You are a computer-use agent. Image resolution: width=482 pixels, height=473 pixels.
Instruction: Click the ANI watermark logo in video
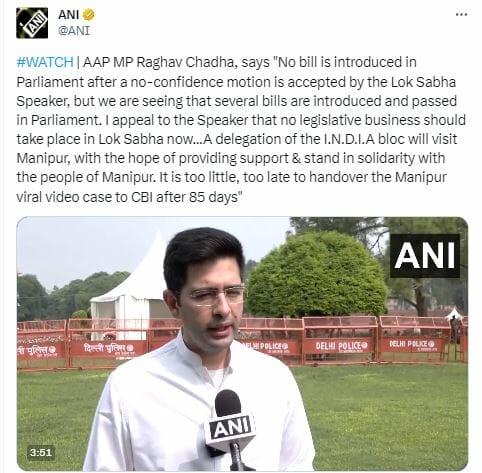tap(425, 256)
